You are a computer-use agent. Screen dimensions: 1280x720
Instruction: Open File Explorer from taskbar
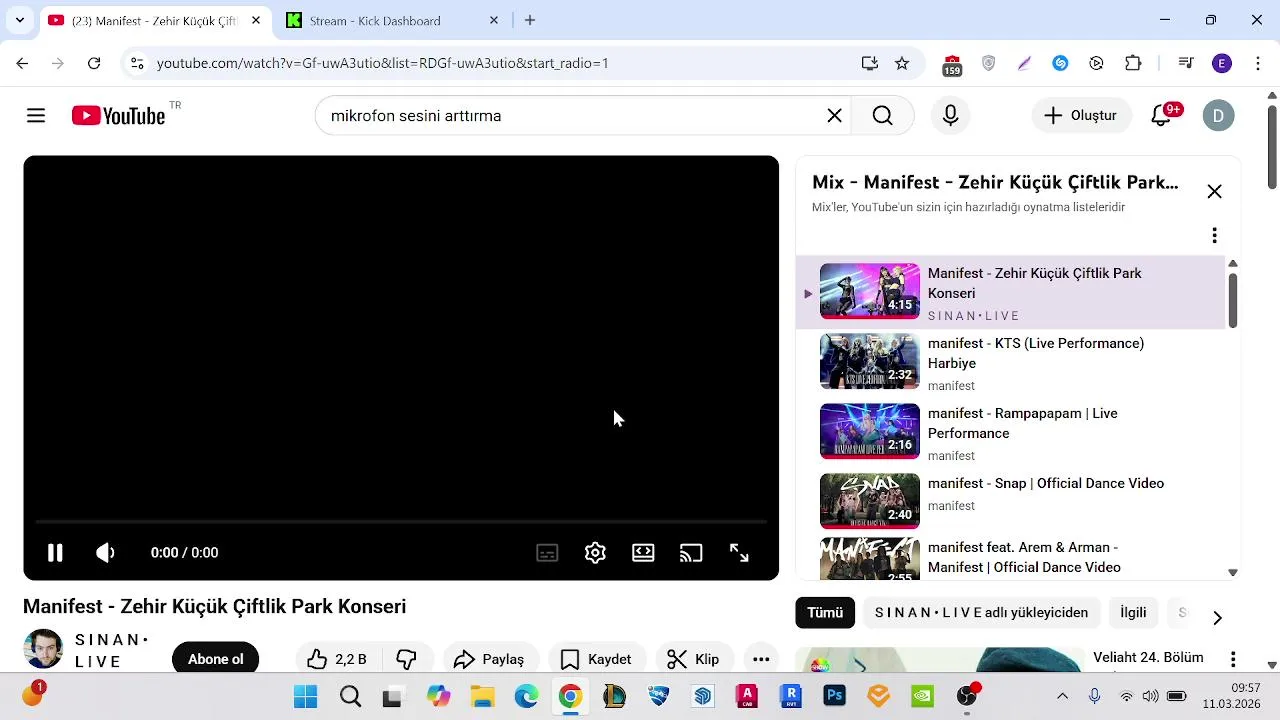click(482, 696)
